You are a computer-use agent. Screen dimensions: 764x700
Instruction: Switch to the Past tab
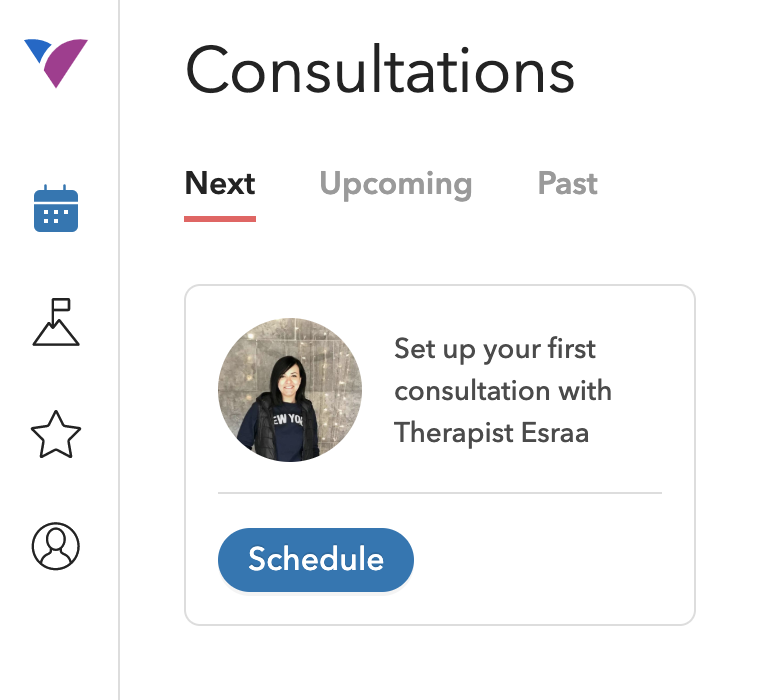coord(568,184)
